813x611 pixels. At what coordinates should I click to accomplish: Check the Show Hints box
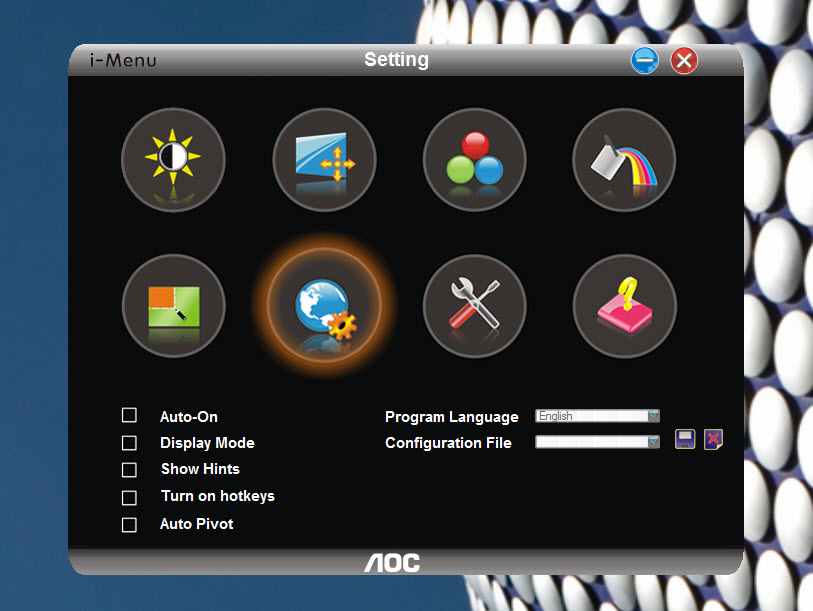[129, 470]
